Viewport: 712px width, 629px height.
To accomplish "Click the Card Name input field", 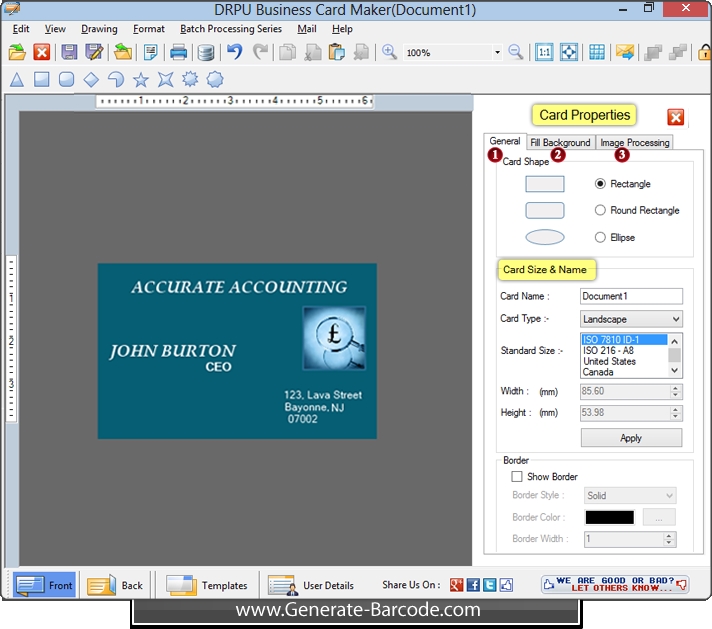I will (x=631, y=296).
